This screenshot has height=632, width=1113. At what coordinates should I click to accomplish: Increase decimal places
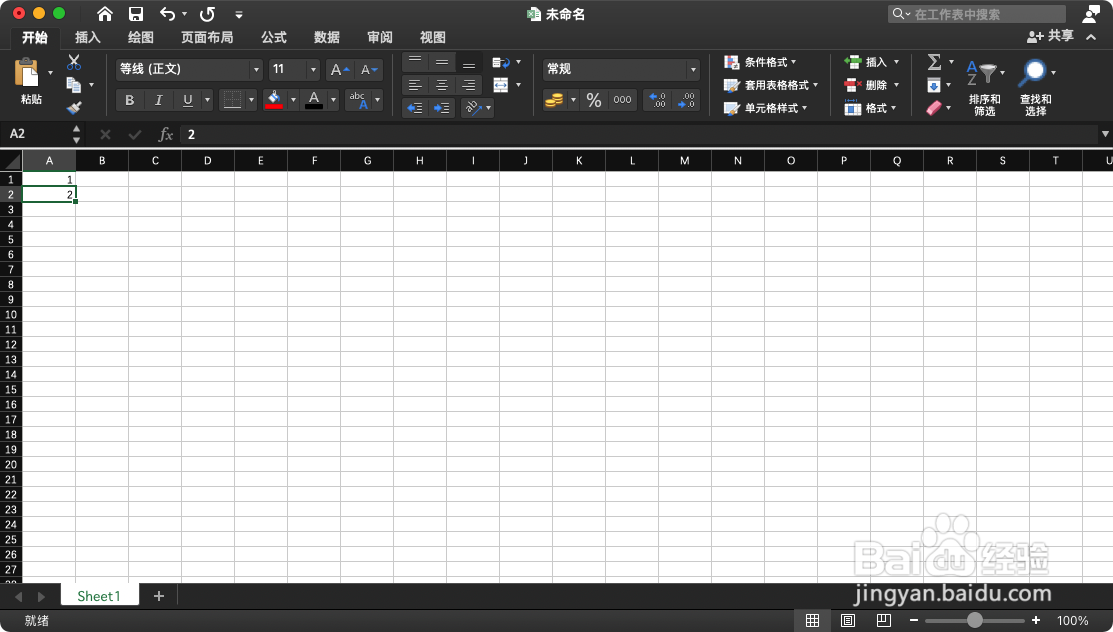(658, 100)
